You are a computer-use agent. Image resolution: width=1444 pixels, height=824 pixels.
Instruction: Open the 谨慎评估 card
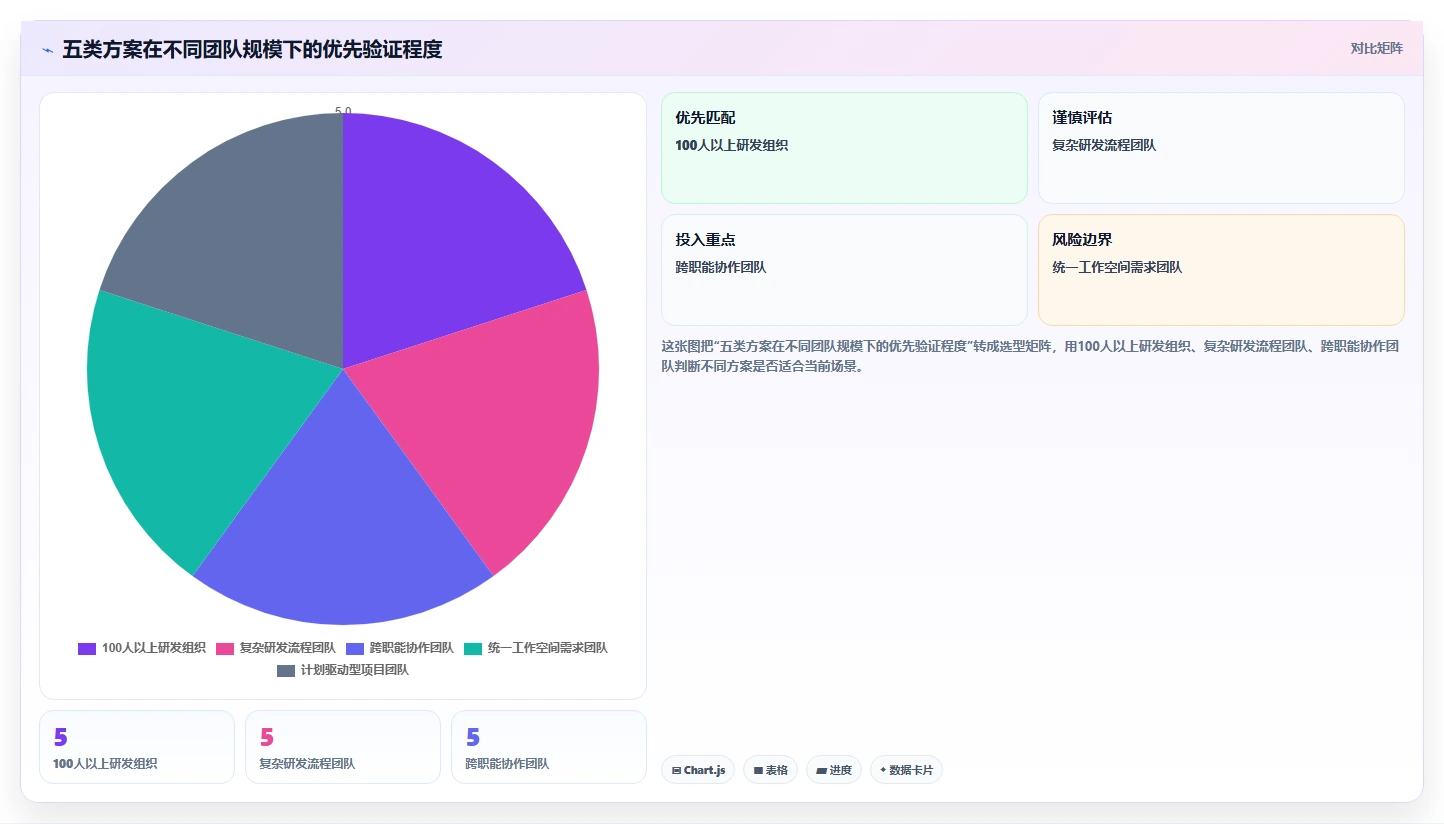pos(1221,148)
